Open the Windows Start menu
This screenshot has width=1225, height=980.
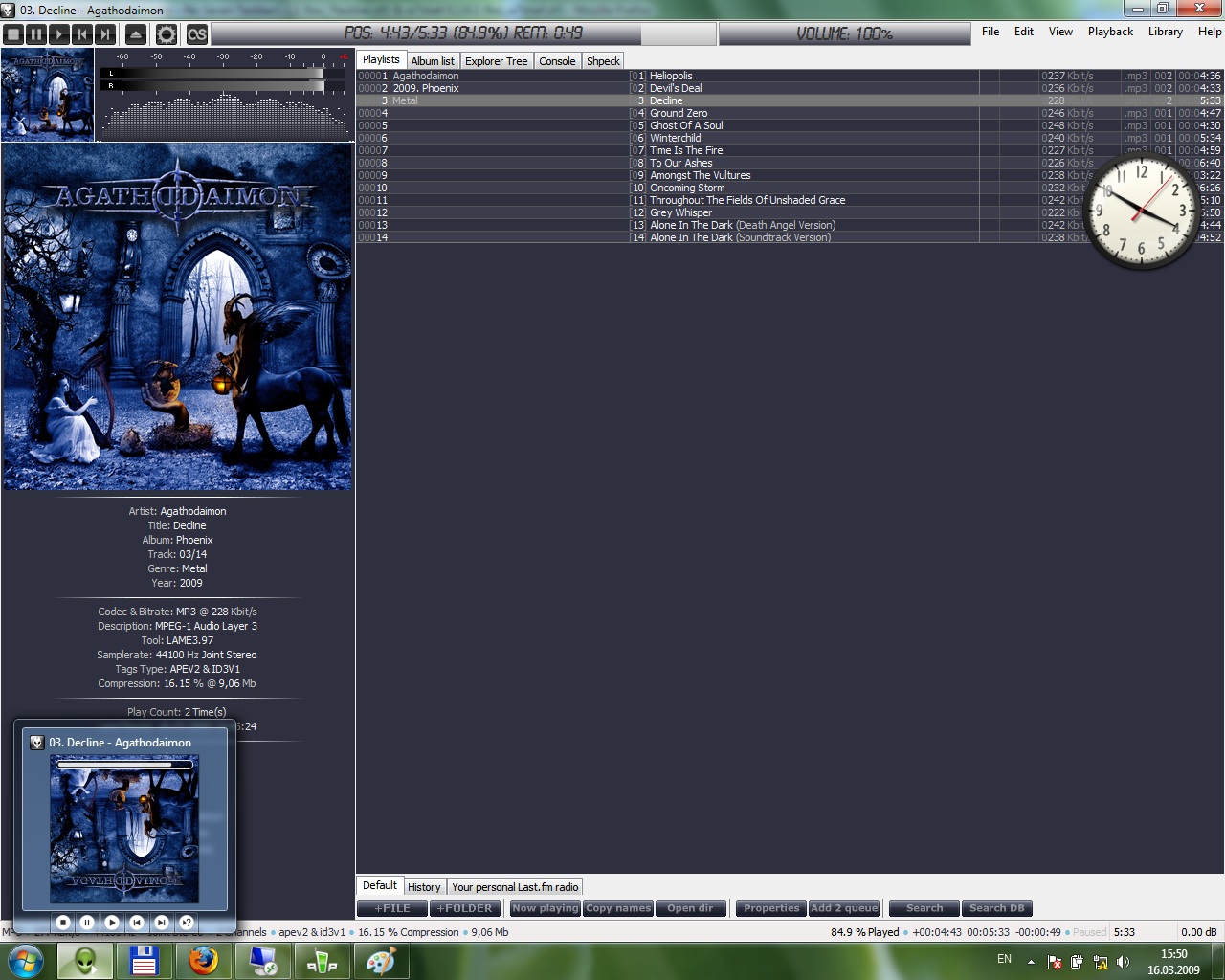26,960
